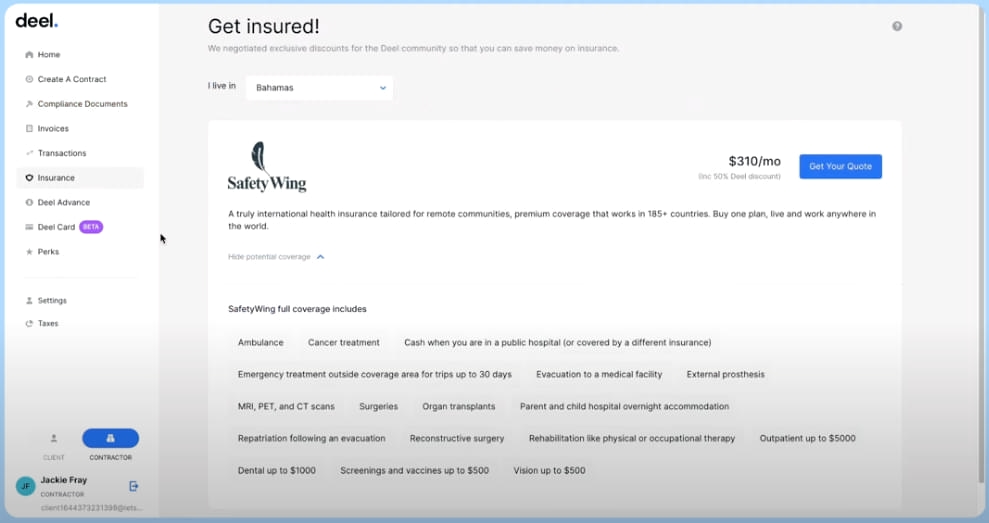Open Home in the sidebar

80,55
